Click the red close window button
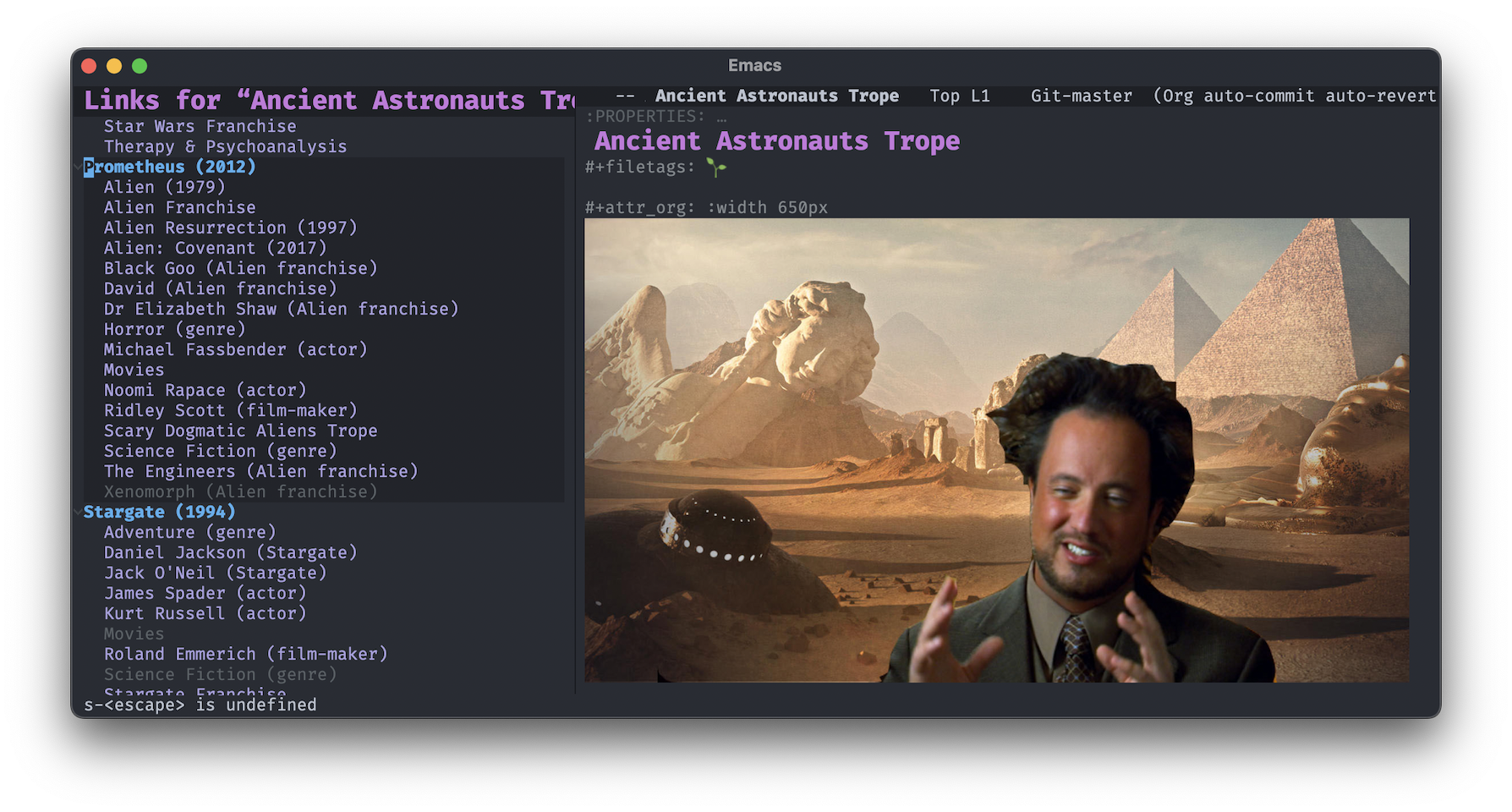The image size is (1512, 812). [89, 66]
